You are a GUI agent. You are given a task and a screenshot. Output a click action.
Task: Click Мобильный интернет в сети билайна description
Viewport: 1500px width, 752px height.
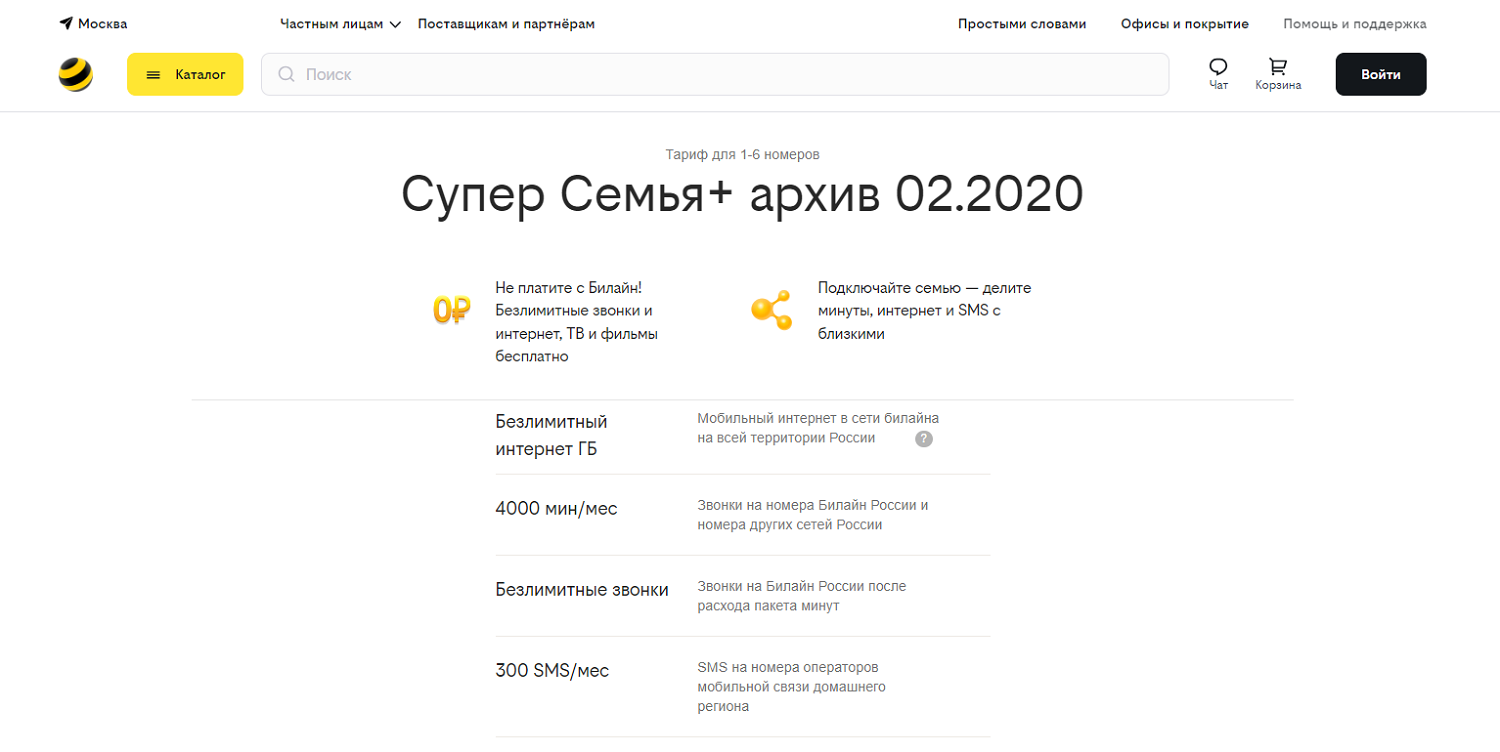click(818, 428)
